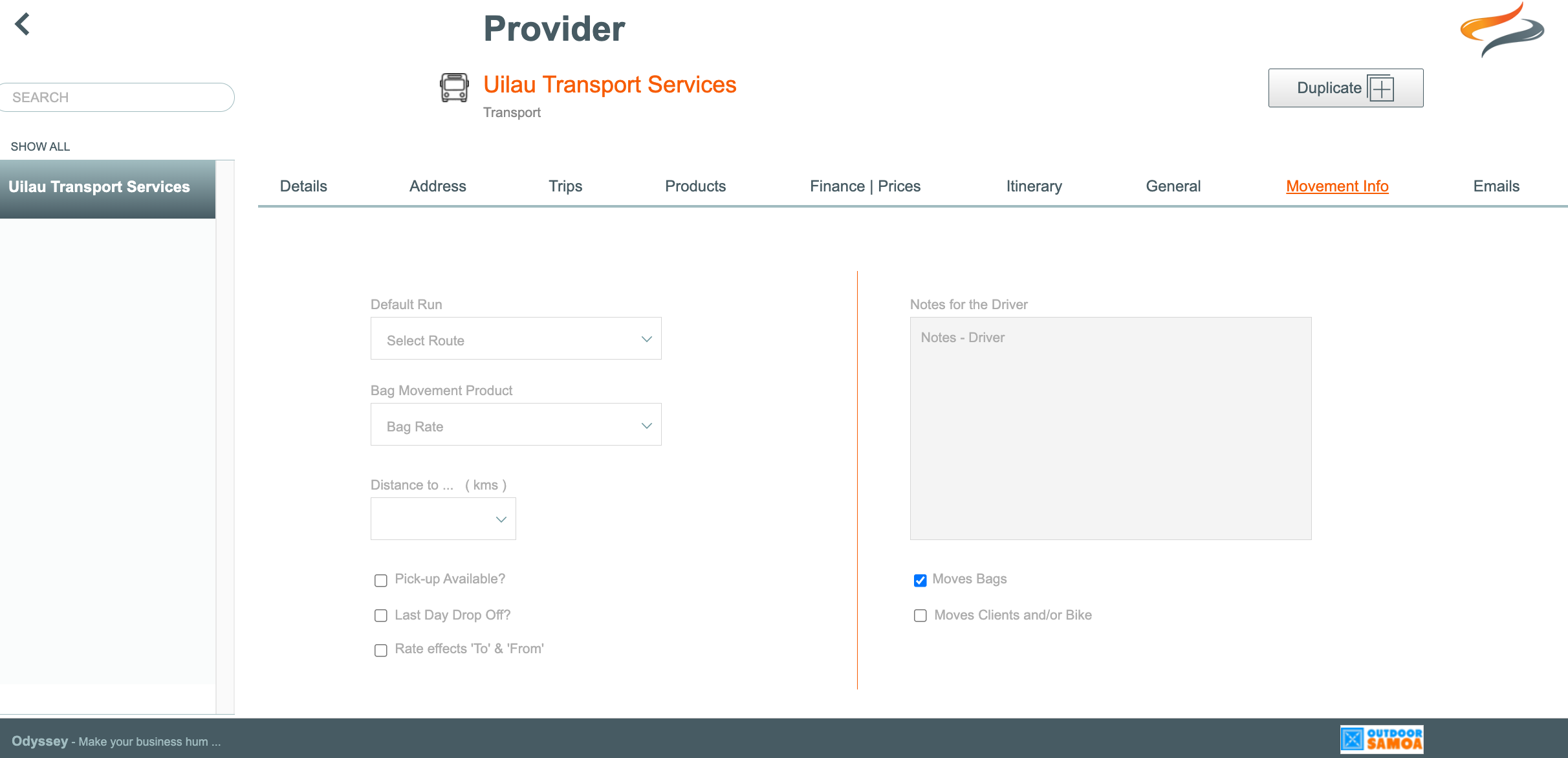The height and width of the screenshot is (758, 1568).
Task: Click the Notes - Driver text area
Action: [x=1111, y=428]
